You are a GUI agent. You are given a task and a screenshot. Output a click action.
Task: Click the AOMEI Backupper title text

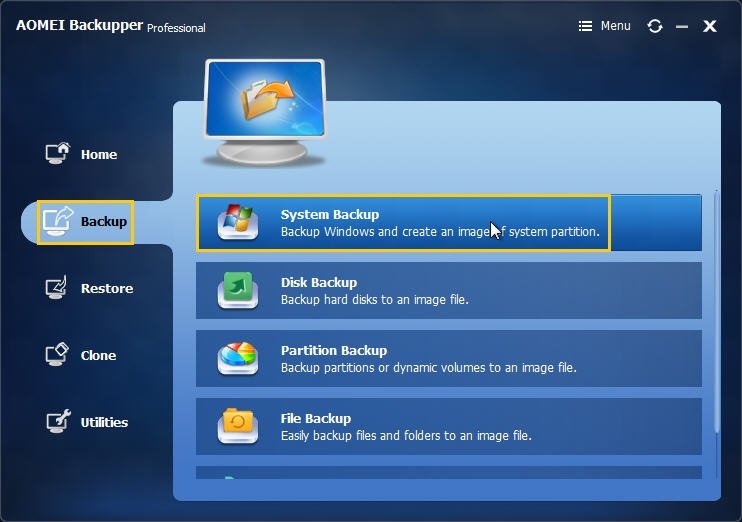pos(80,25)
